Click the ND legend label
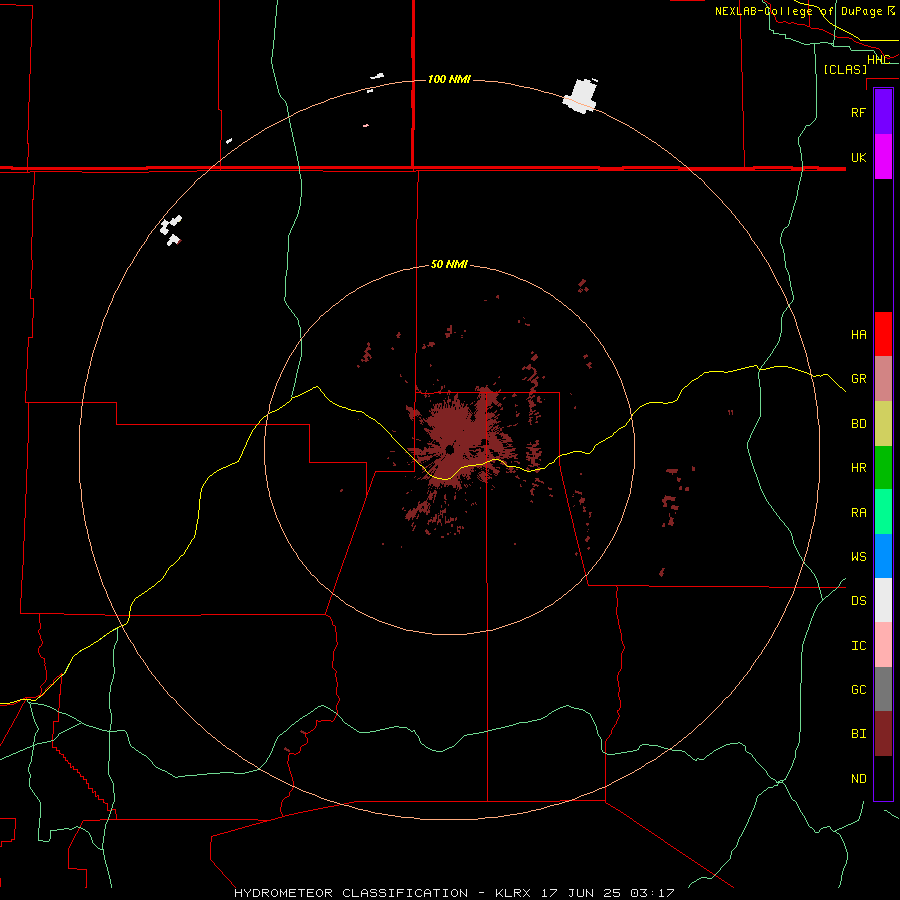 pos(858,779)
